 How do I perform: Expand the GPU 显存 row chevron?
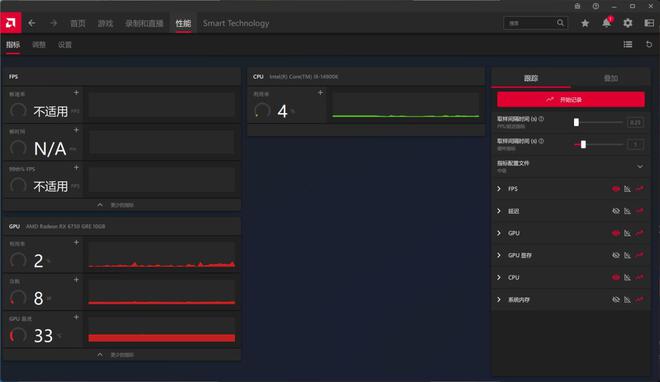point(499,255)
